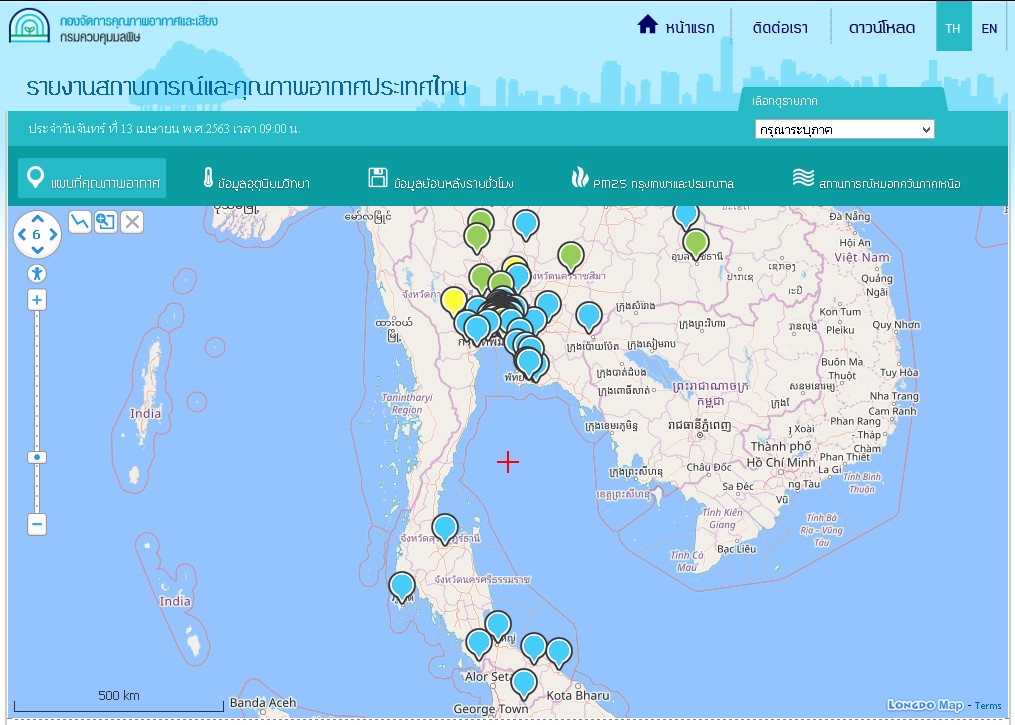Open the Longdo Map logo link

[925, 705]
